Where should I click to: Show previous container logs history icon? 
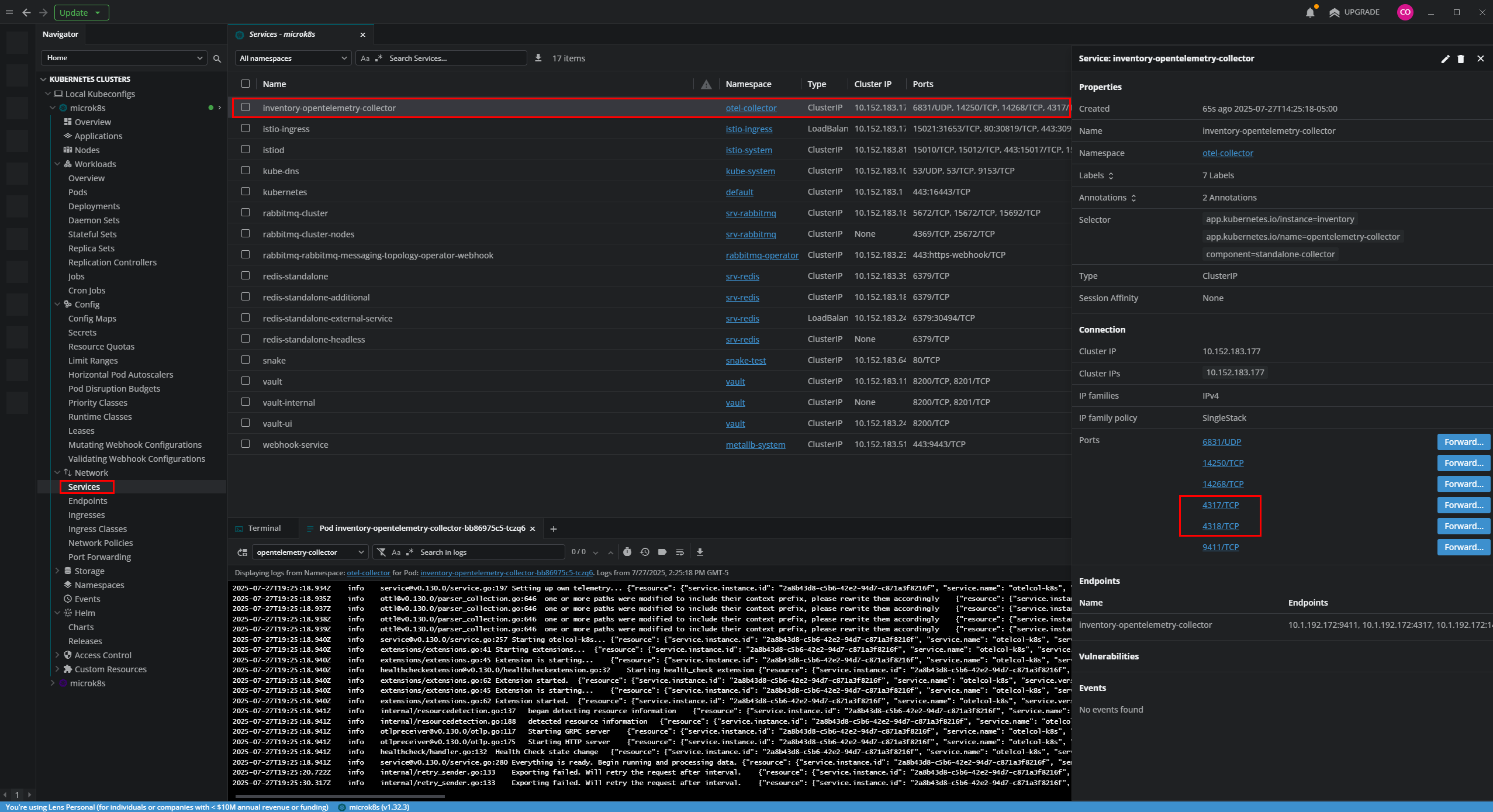coord(645,552)
